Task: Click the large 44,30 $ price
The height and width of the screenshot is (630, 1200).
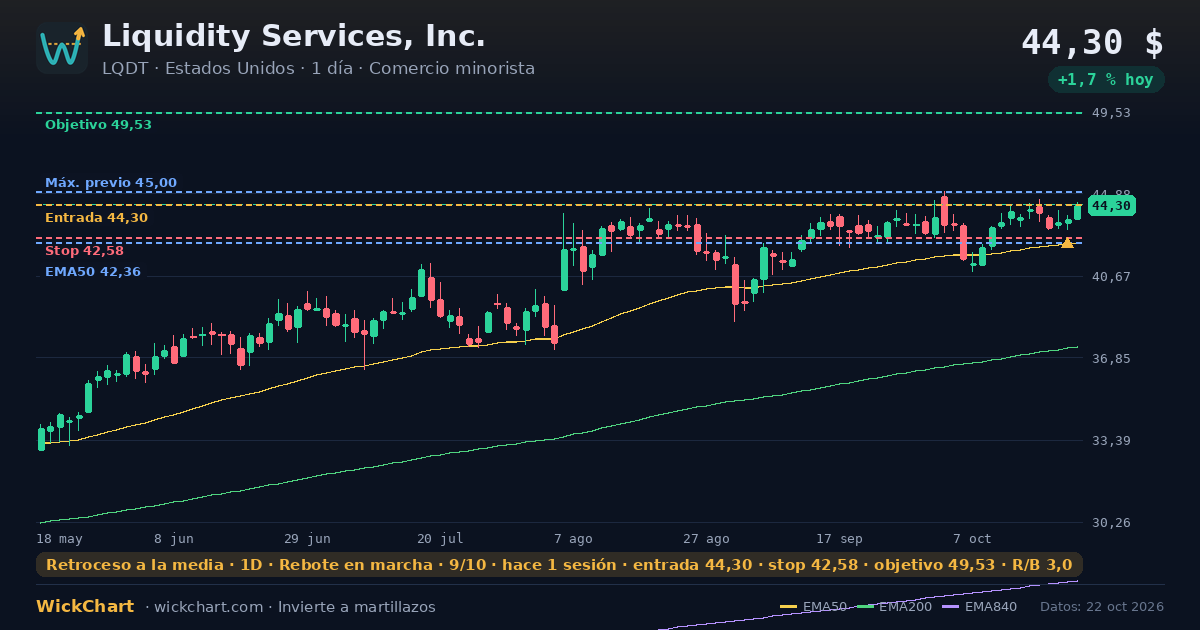Action: pyautogui.click(x=1092, y=42)
